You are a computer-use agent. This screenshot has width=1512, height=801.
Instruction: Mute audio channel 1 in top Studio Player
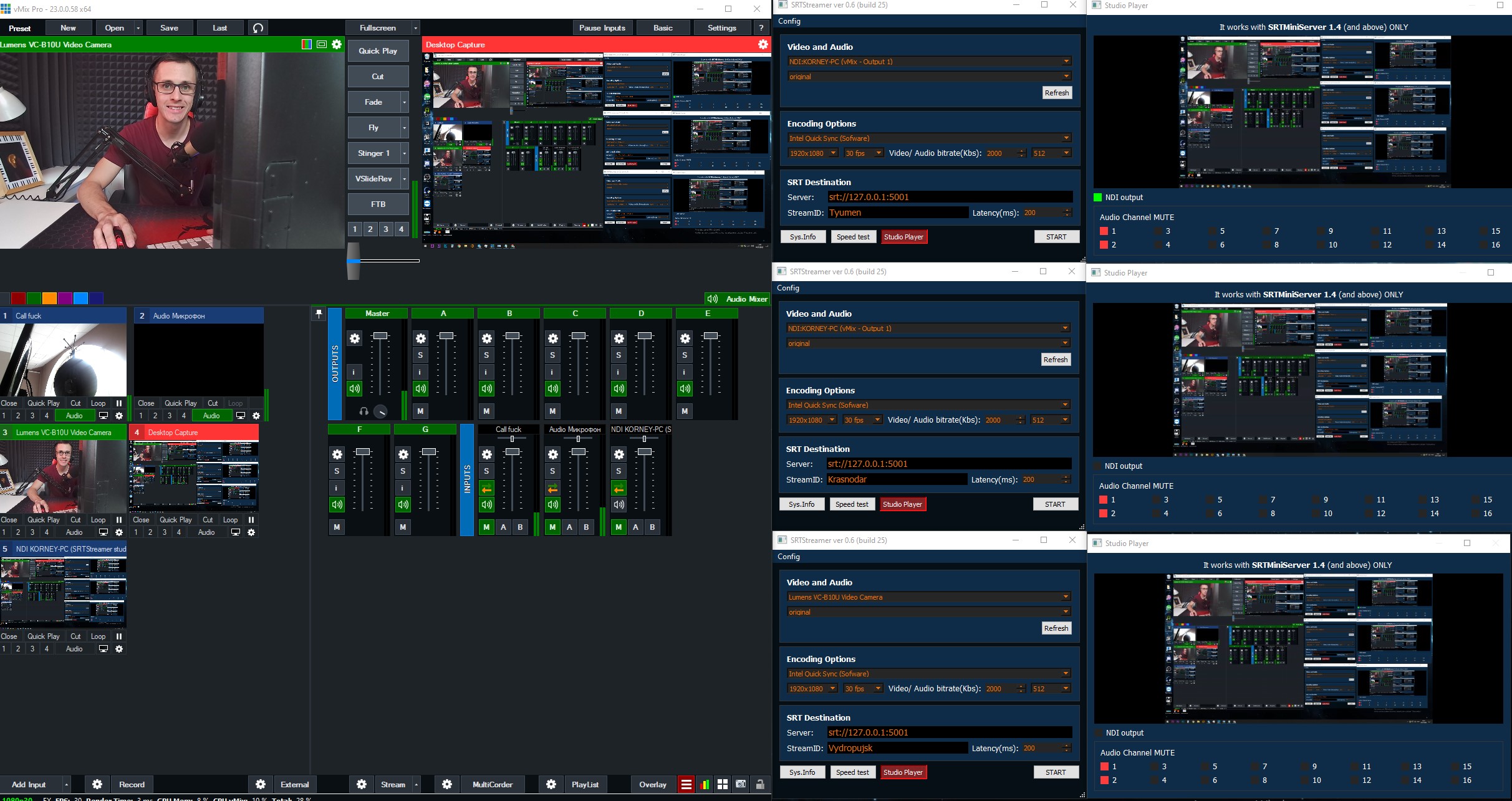point(1104,231)
